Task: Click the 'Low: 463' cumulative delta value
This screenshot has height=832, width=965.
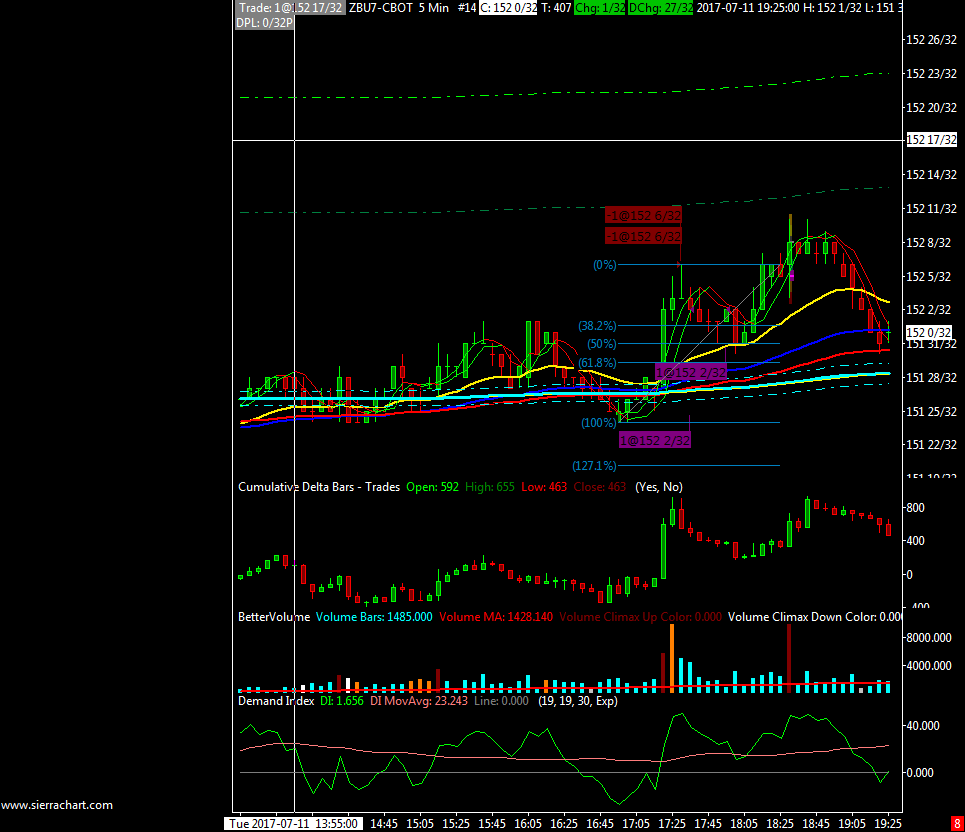Action: 543,487
